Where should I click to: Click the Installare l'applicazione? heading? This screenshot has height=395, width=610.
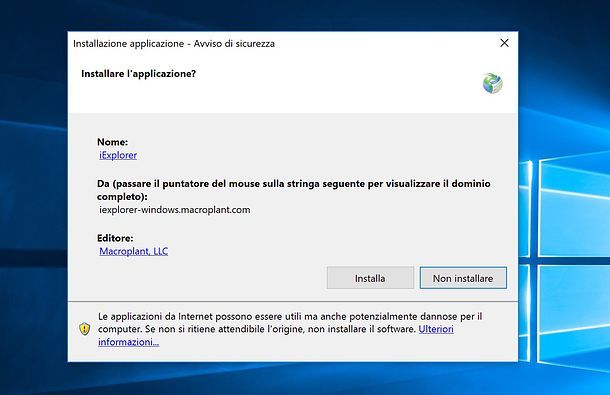(x=138, y=74)
